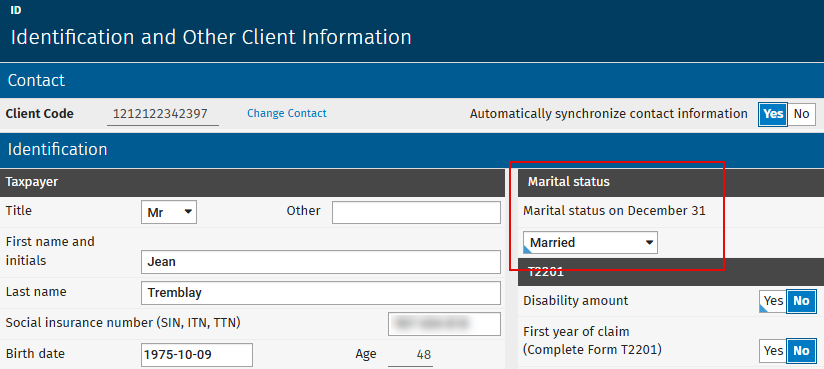The width and height of the screenshot is (824, 369).
Task: Set contact synchronization to Yes
Action: coord(773,114)
